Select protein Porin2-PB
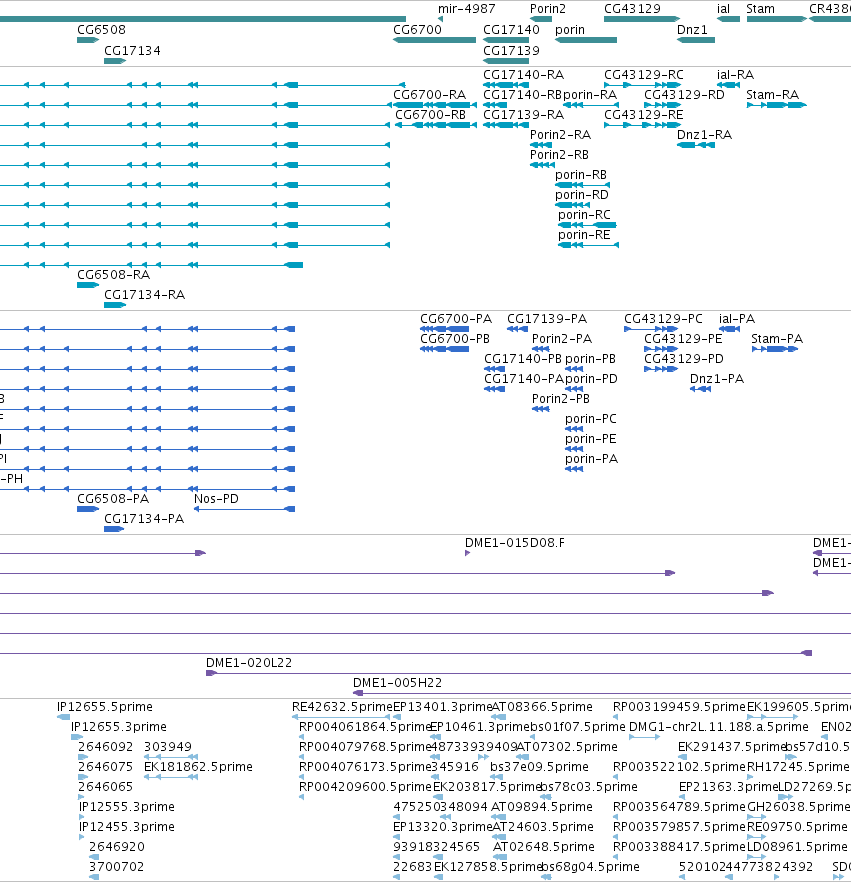 point(541,409)
